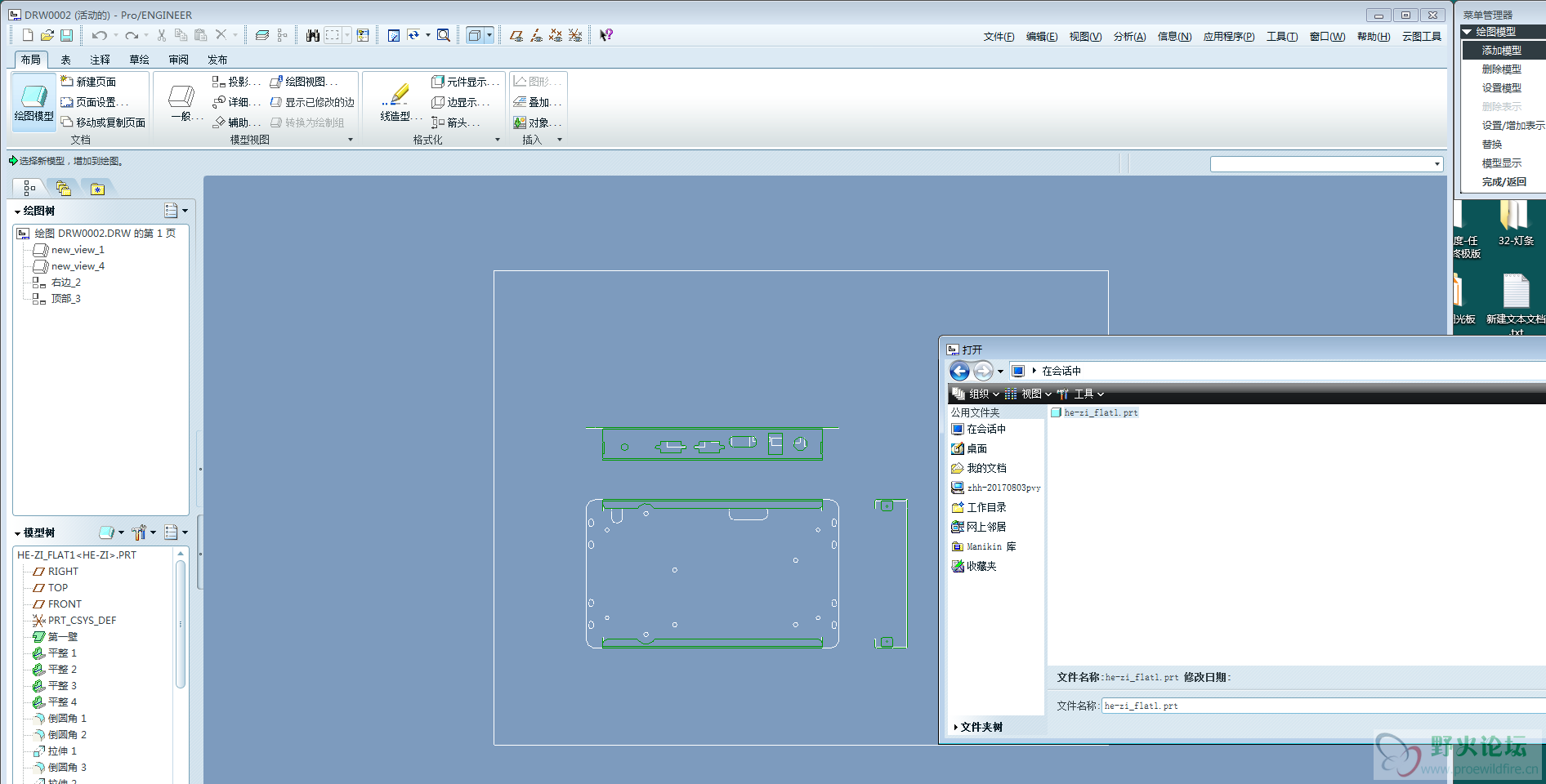Click the Zoom magnifier icon in toolbar

(x=444, y=35)
